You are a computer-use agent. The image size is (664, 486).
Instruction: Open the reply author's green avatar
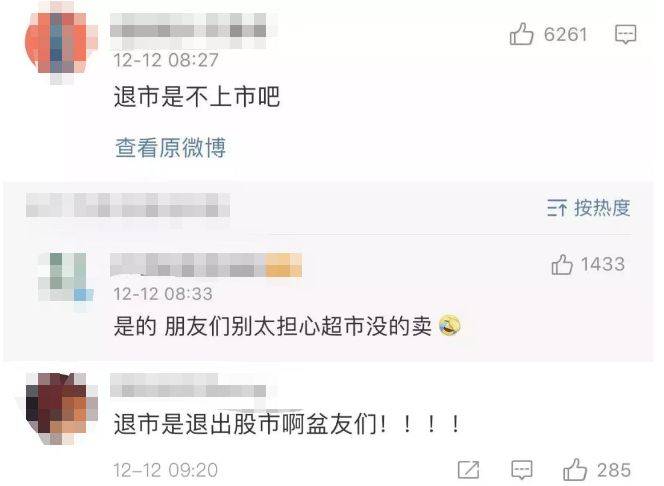[x=66, y=277]
